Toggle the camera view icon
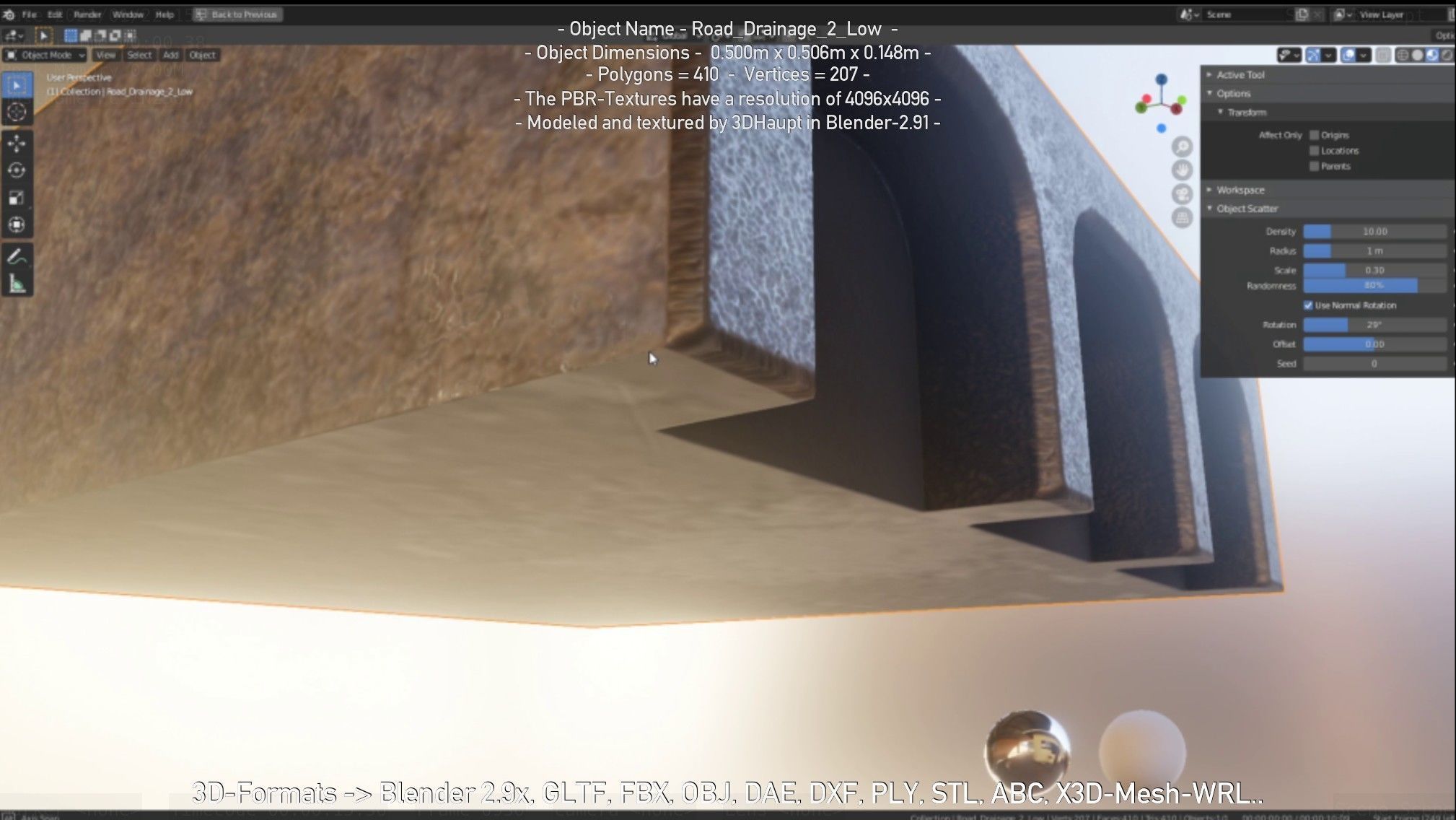 pos(1182,194)
